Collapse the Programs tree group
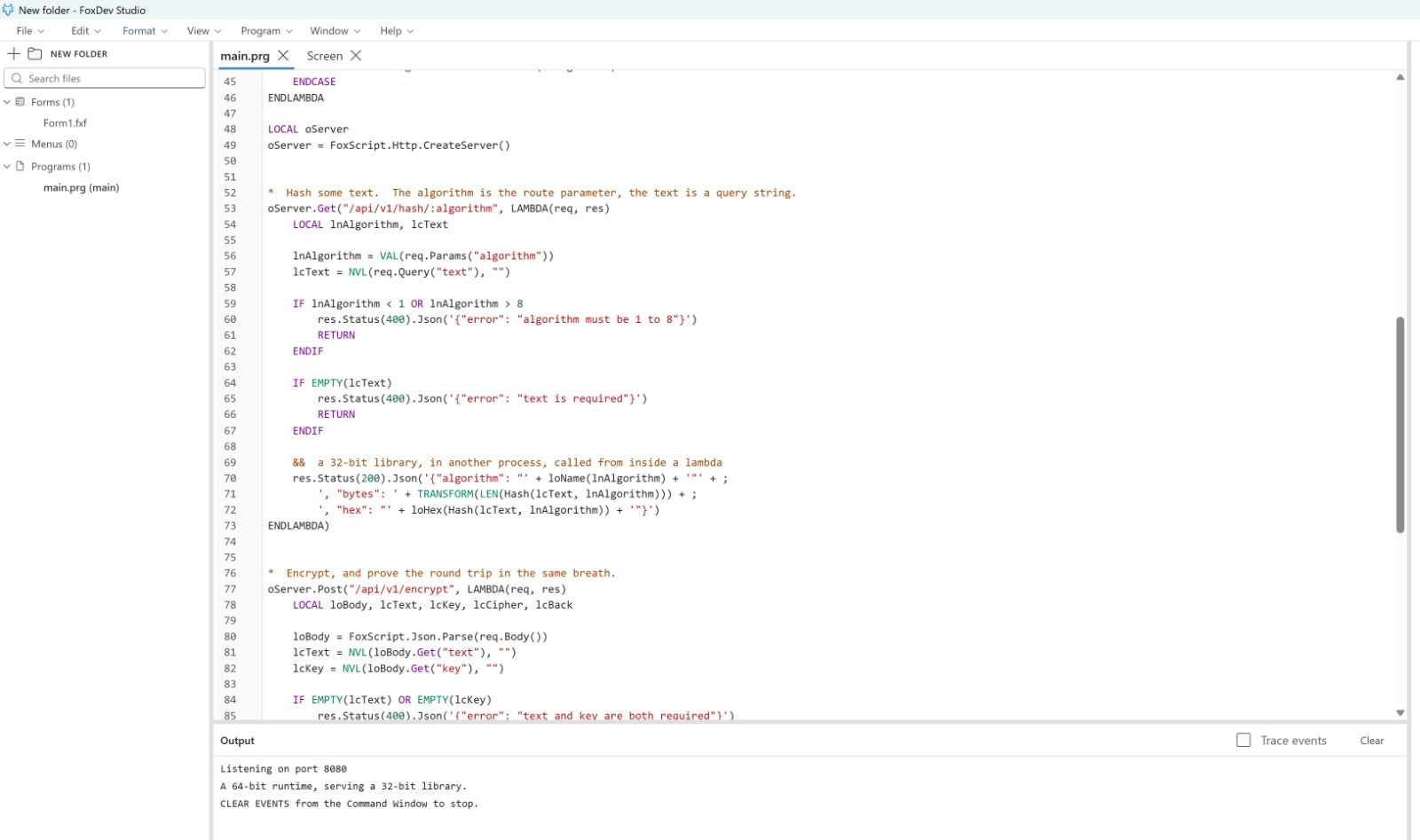 pyautogui.click(x=7, y=166)
